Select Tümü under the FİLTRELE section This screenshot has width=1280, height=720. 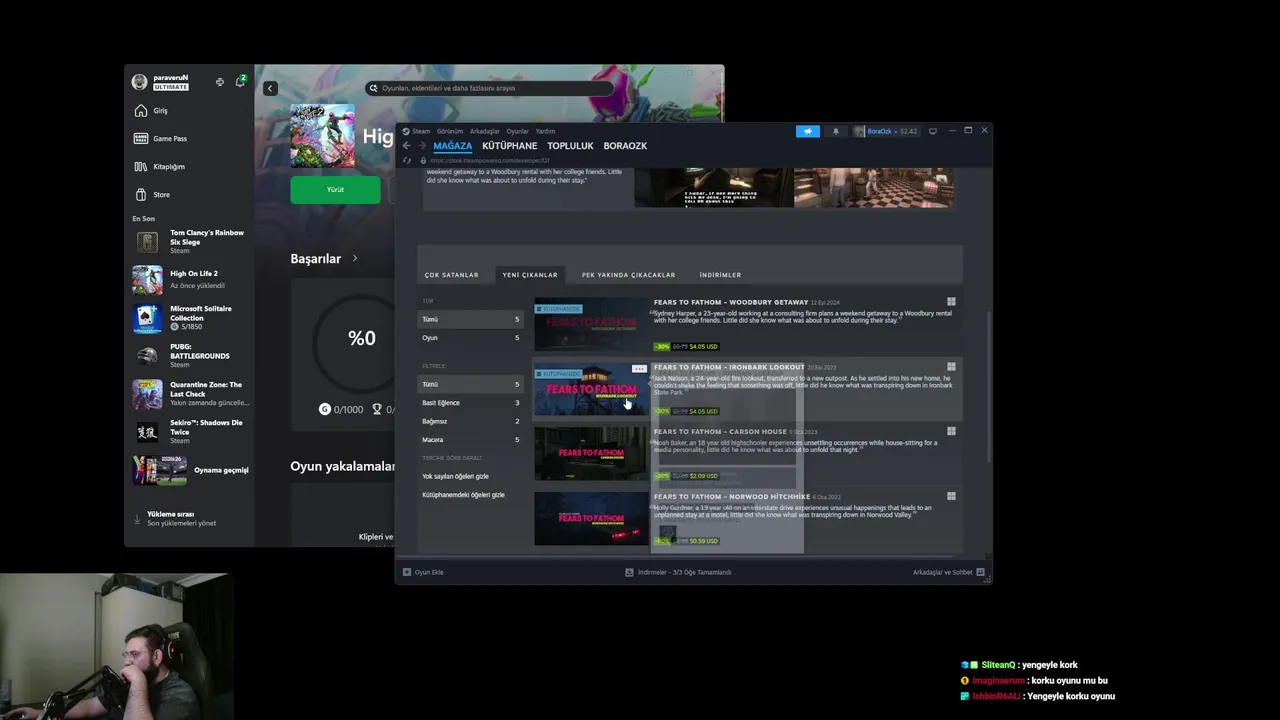[470, 384]
